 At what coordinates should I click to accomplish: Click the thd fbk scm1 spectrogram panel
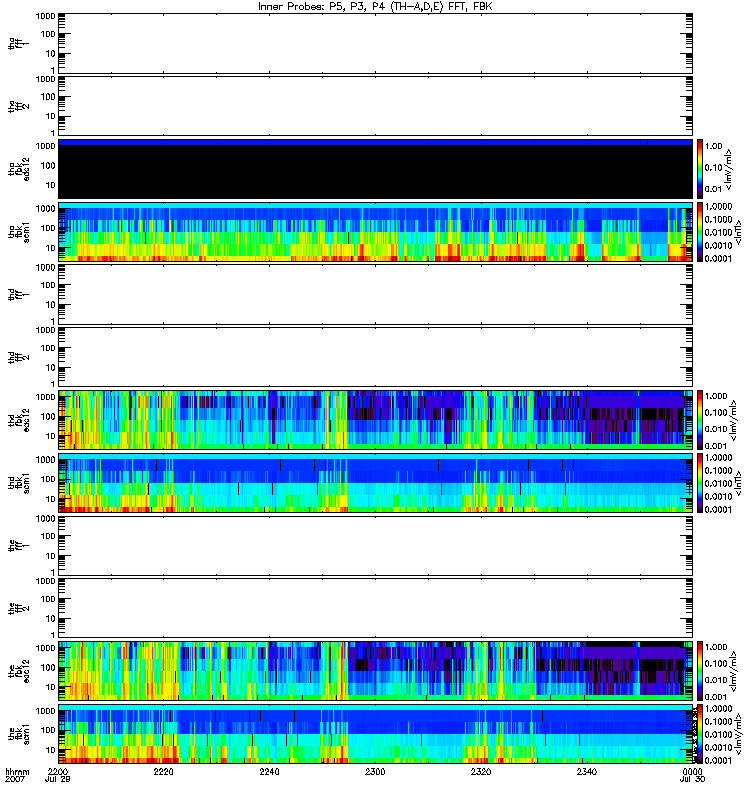(375, 483)
